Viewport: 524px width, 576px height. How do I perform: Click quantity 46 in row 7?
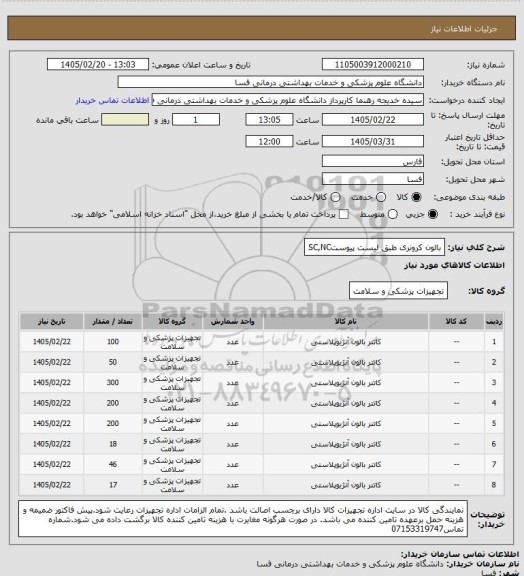113,464
